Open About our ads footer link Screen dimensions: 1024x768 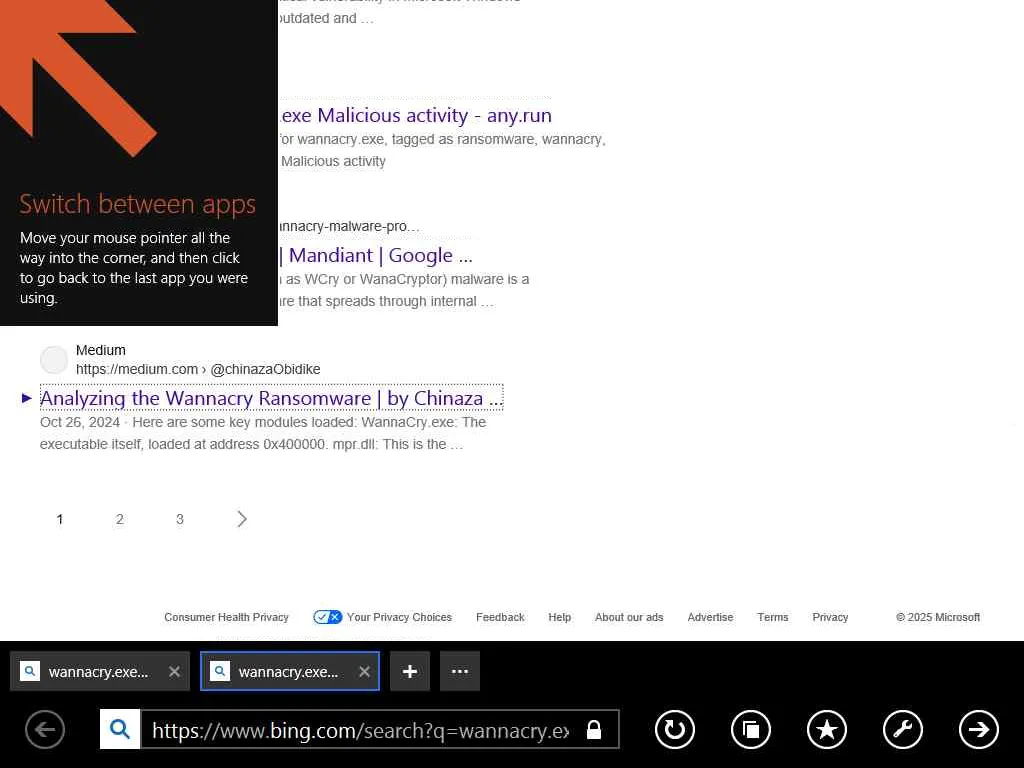coord(629,617)
